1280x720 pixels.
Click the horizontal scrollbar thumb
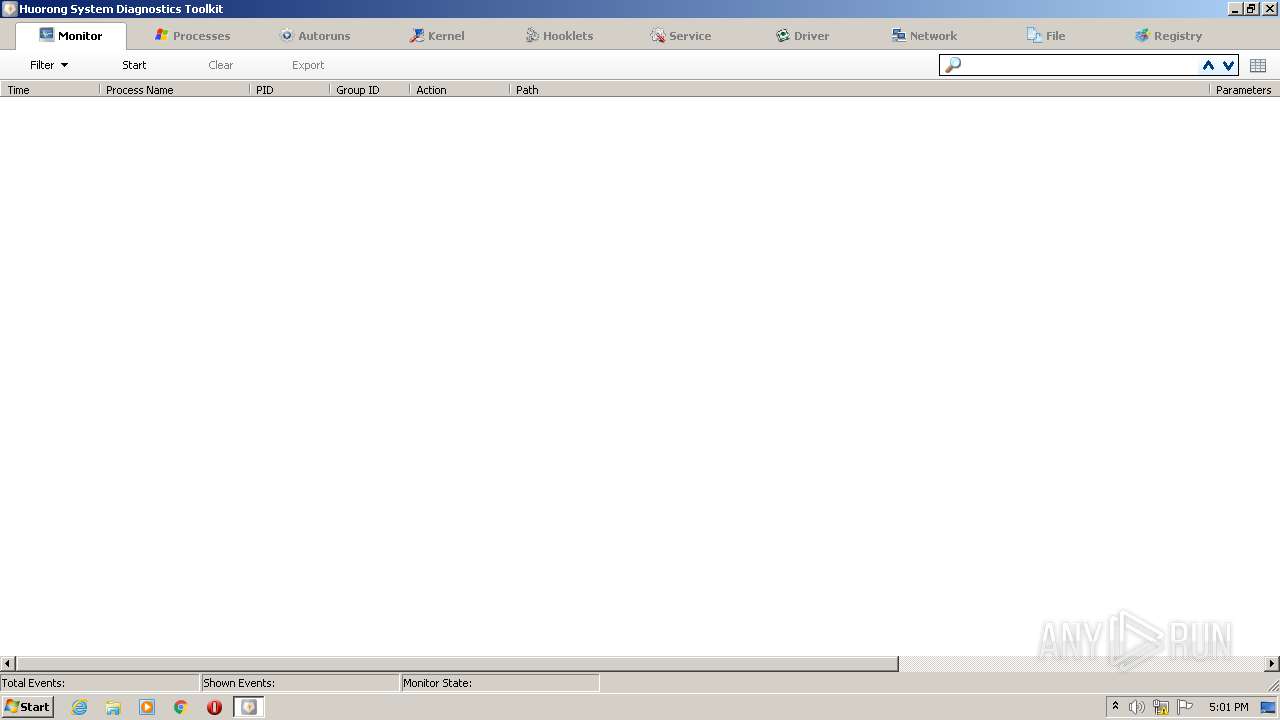(457, 663)
